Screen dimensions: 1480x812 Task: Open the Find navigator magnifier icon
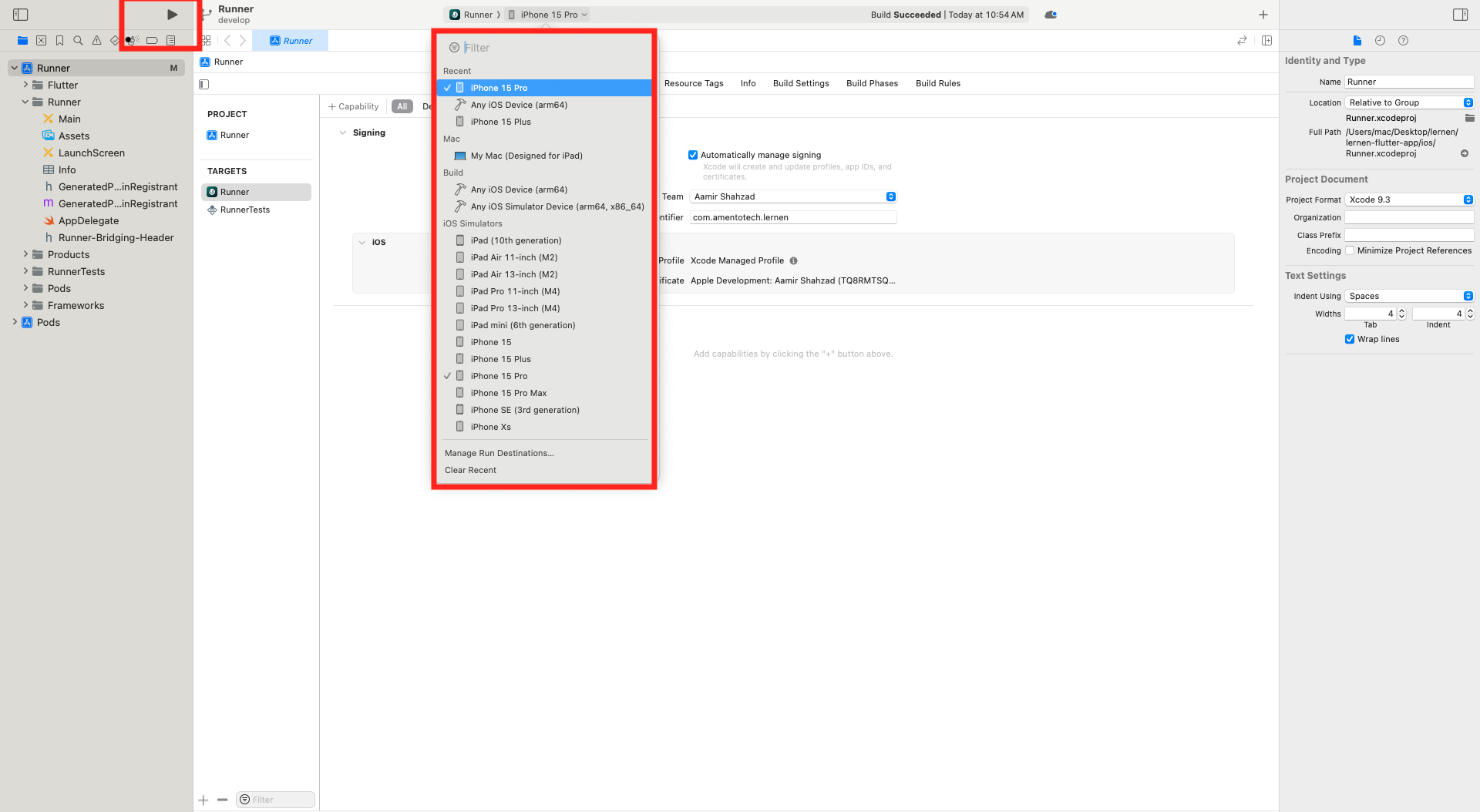(x=78, y=40)
